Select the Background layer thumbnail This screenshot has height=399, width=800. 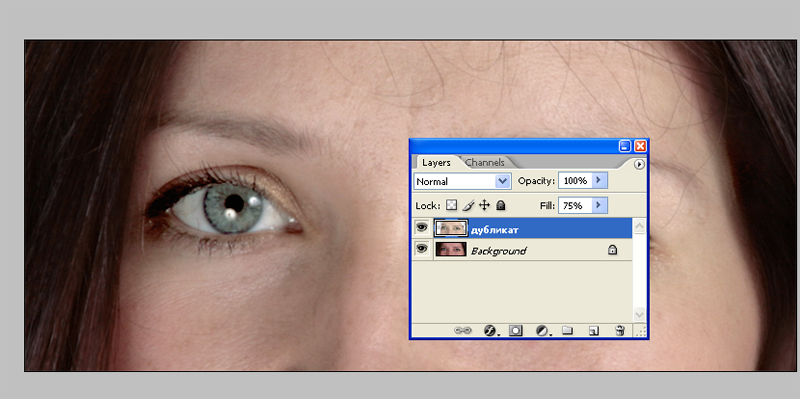tap(451, 249)
